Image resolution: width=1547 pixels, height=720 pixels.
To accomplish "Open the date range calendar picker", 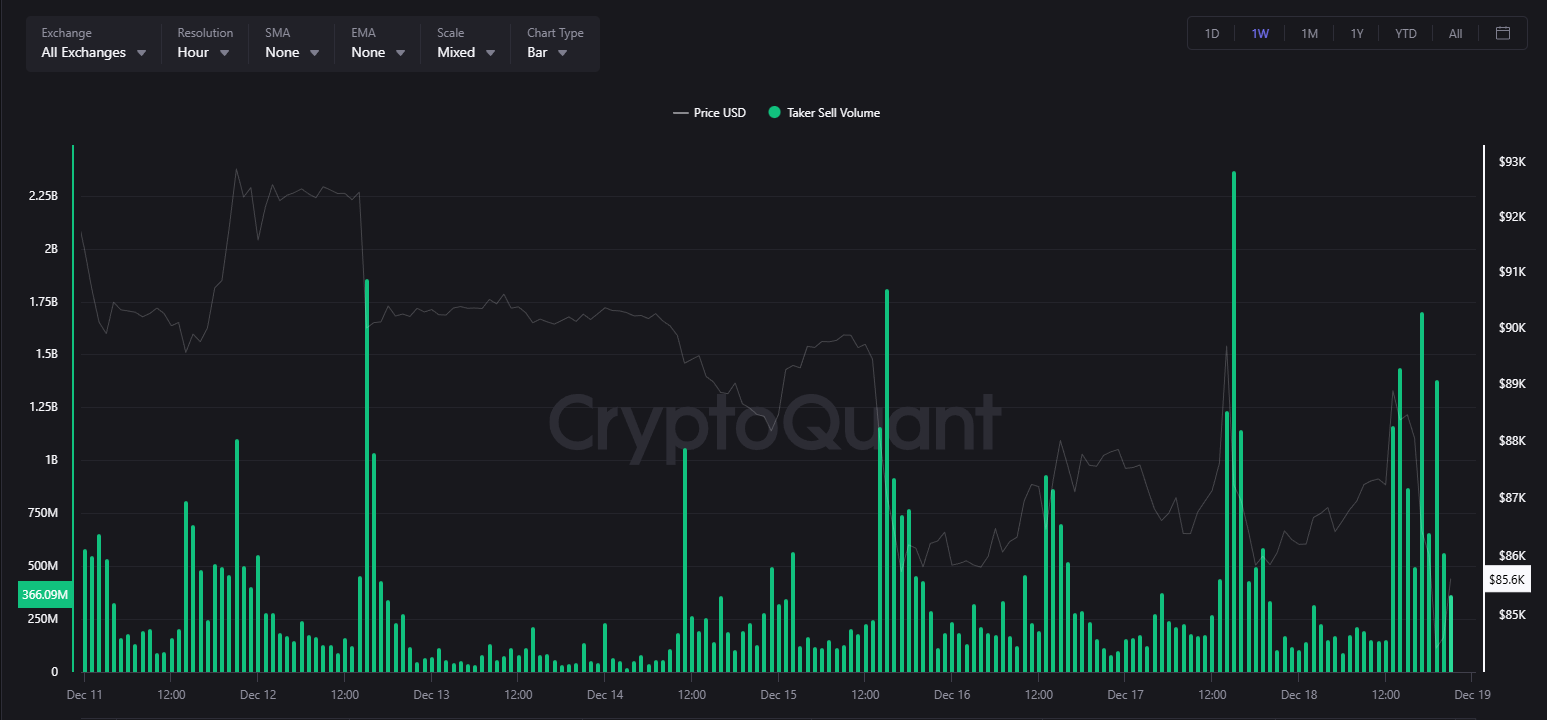I will coord(1503,32).
